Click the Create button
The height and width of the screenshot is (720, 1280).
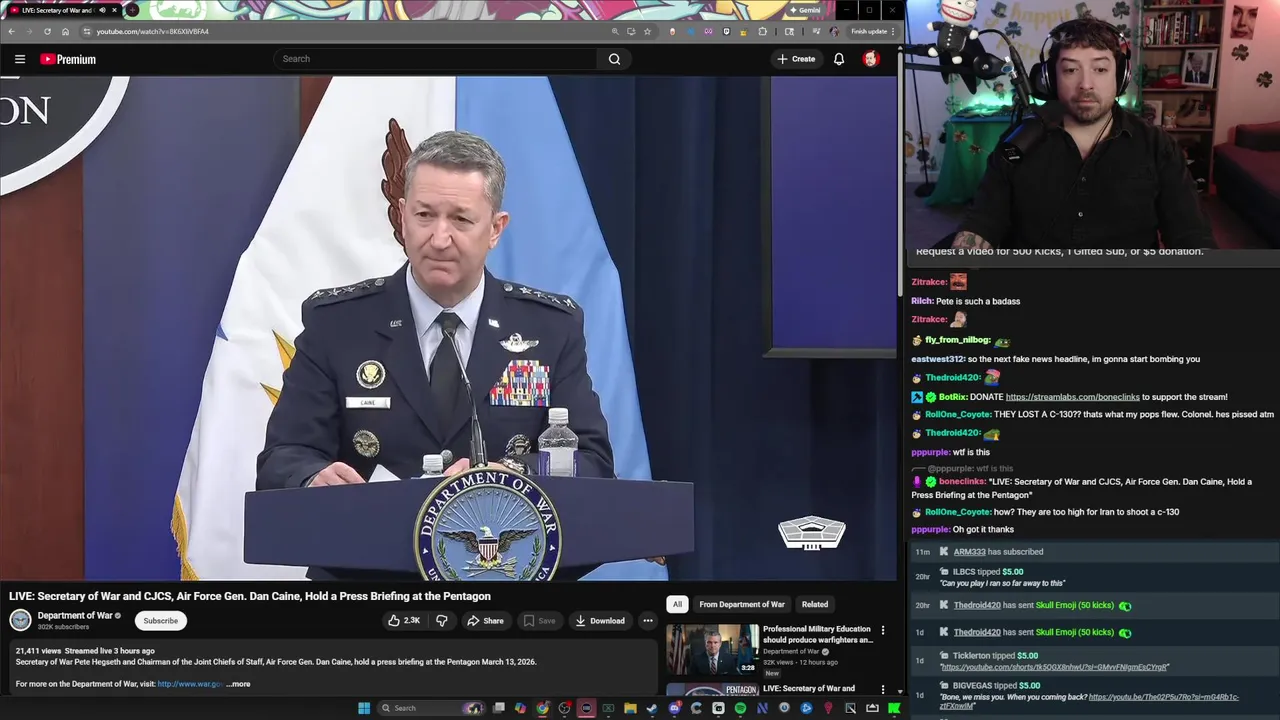click(x=796, y=59)
